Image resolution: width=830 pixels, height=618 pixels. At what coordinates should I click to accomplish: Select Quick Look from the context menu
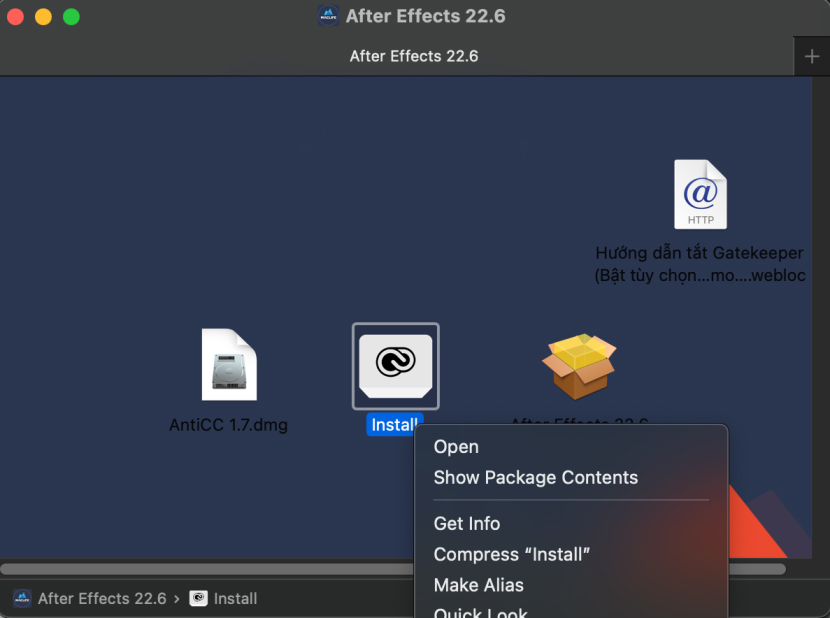pyautogui.click(x=480, y=611)
